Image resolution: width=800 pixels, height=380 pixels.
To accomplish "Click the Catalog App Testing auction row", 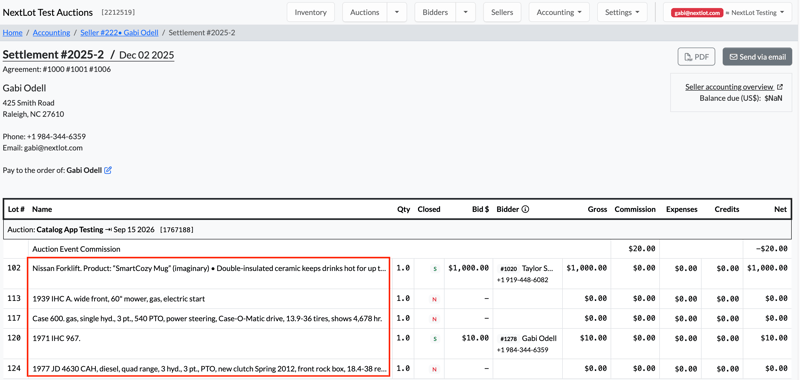I will (x=397, y=230).
